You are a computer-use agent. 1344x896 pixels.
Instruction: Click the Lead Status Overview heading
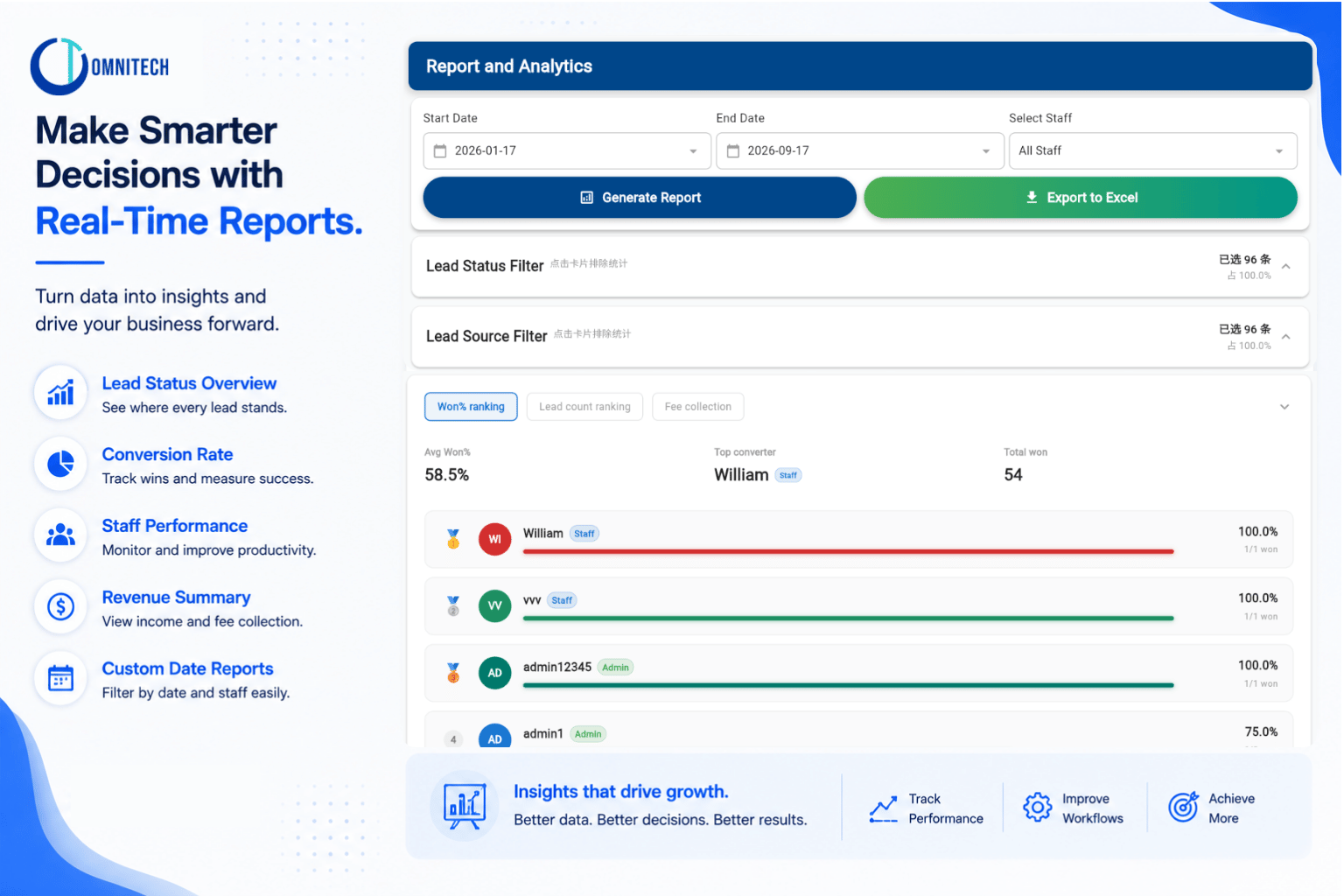[189, 383]
